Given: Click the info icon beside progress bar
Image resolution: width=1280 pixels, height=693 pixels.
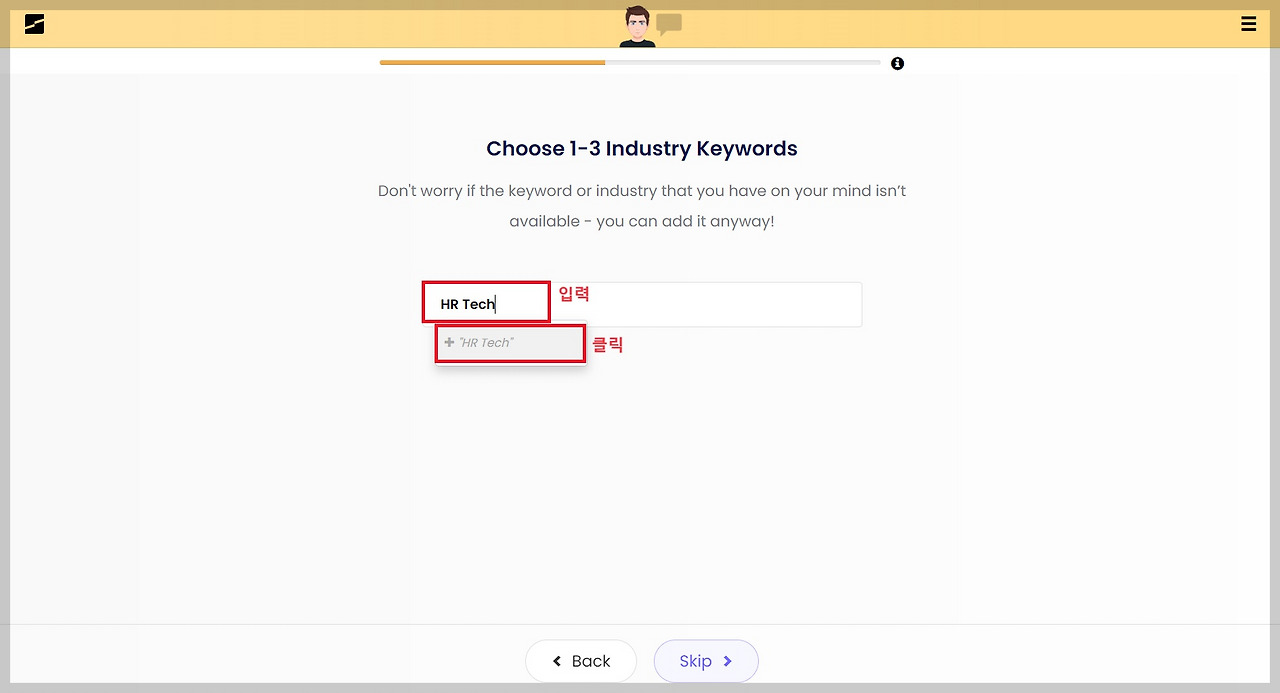Looking at the screenshot, I should click(x=897, y=63).
